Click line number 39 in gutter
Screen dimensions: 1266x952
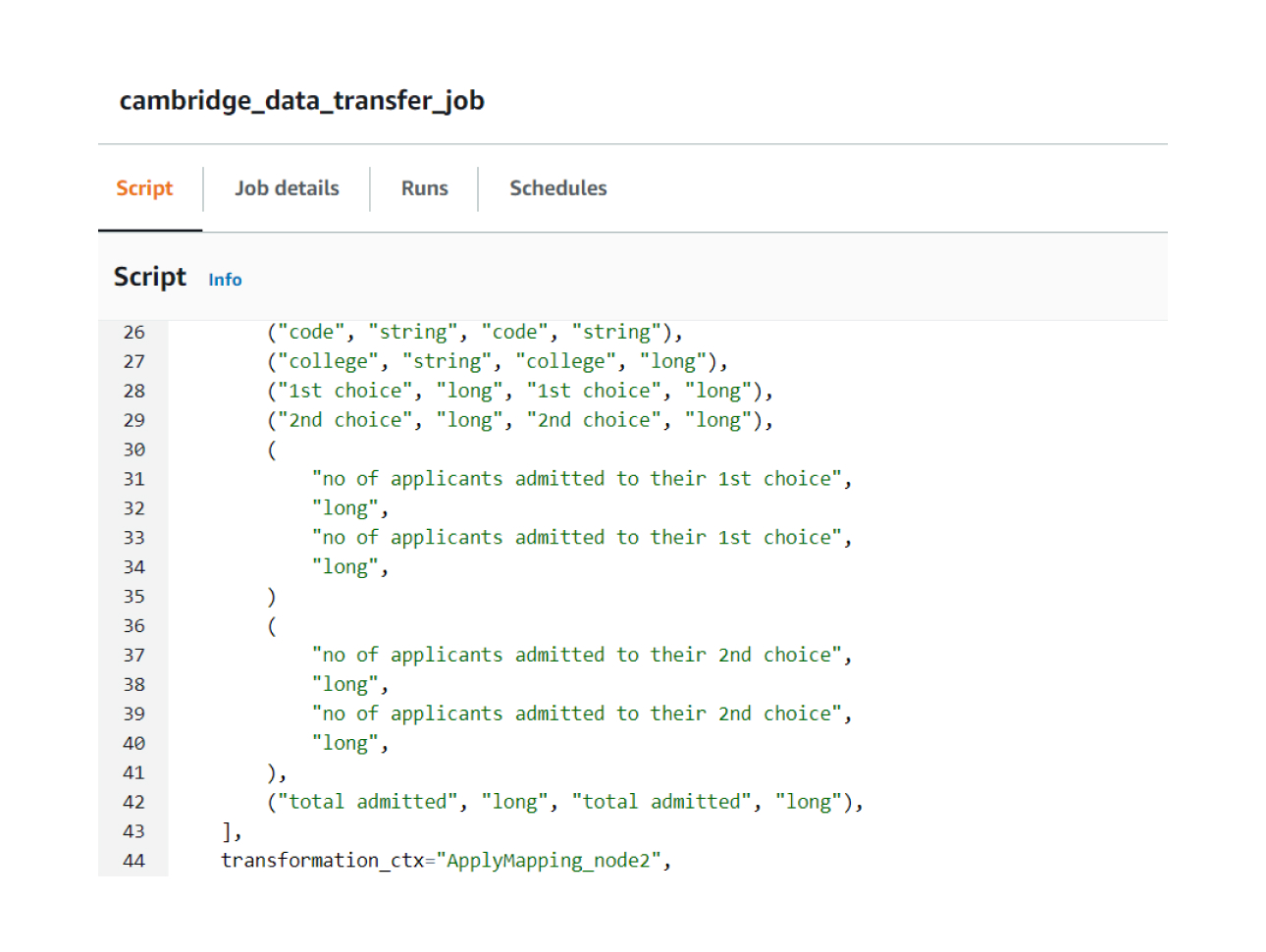pos(133,714)
